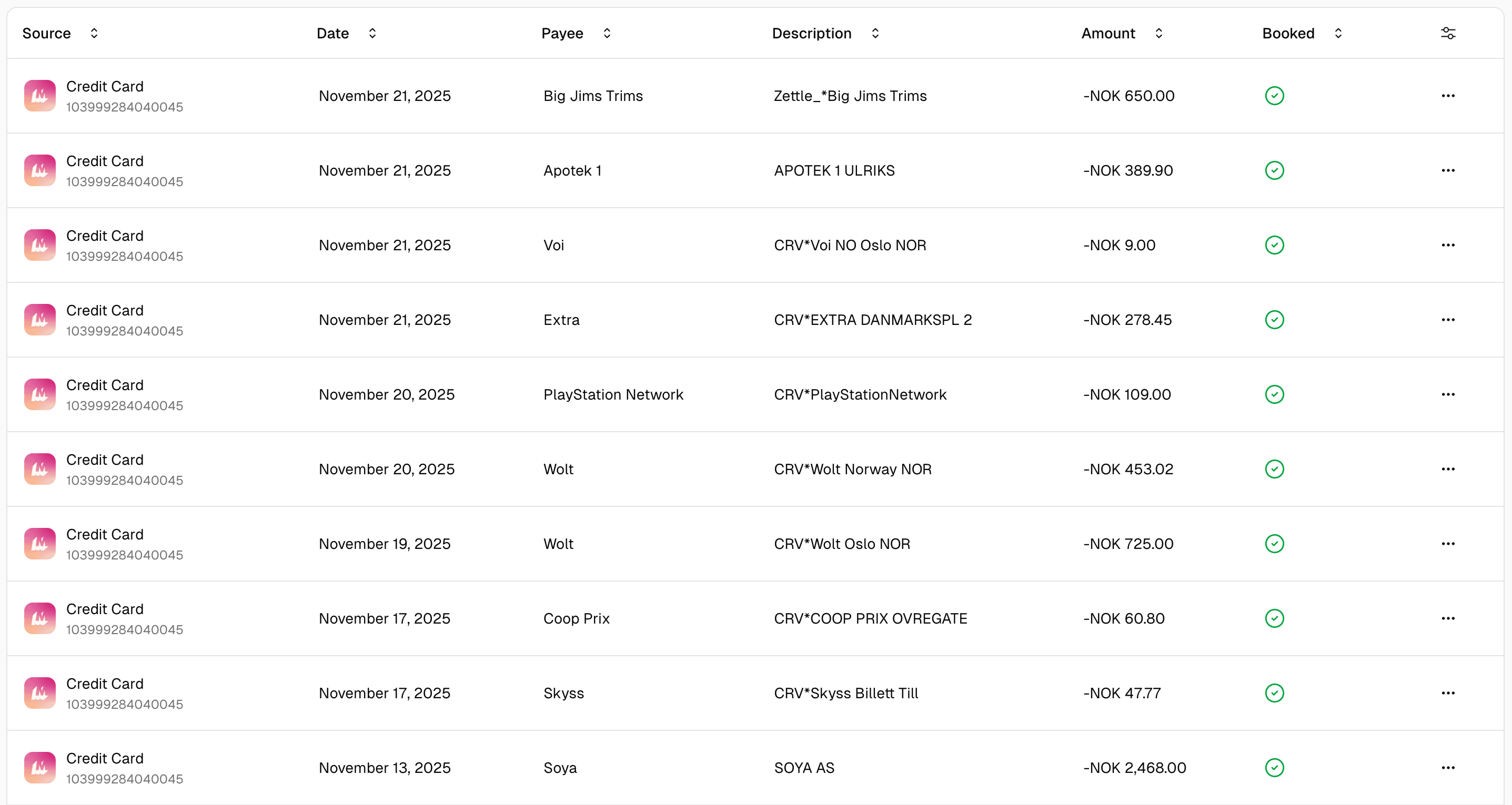Toggle the booked checkmark on the Coop Prix row

[x=1274, y=618]
